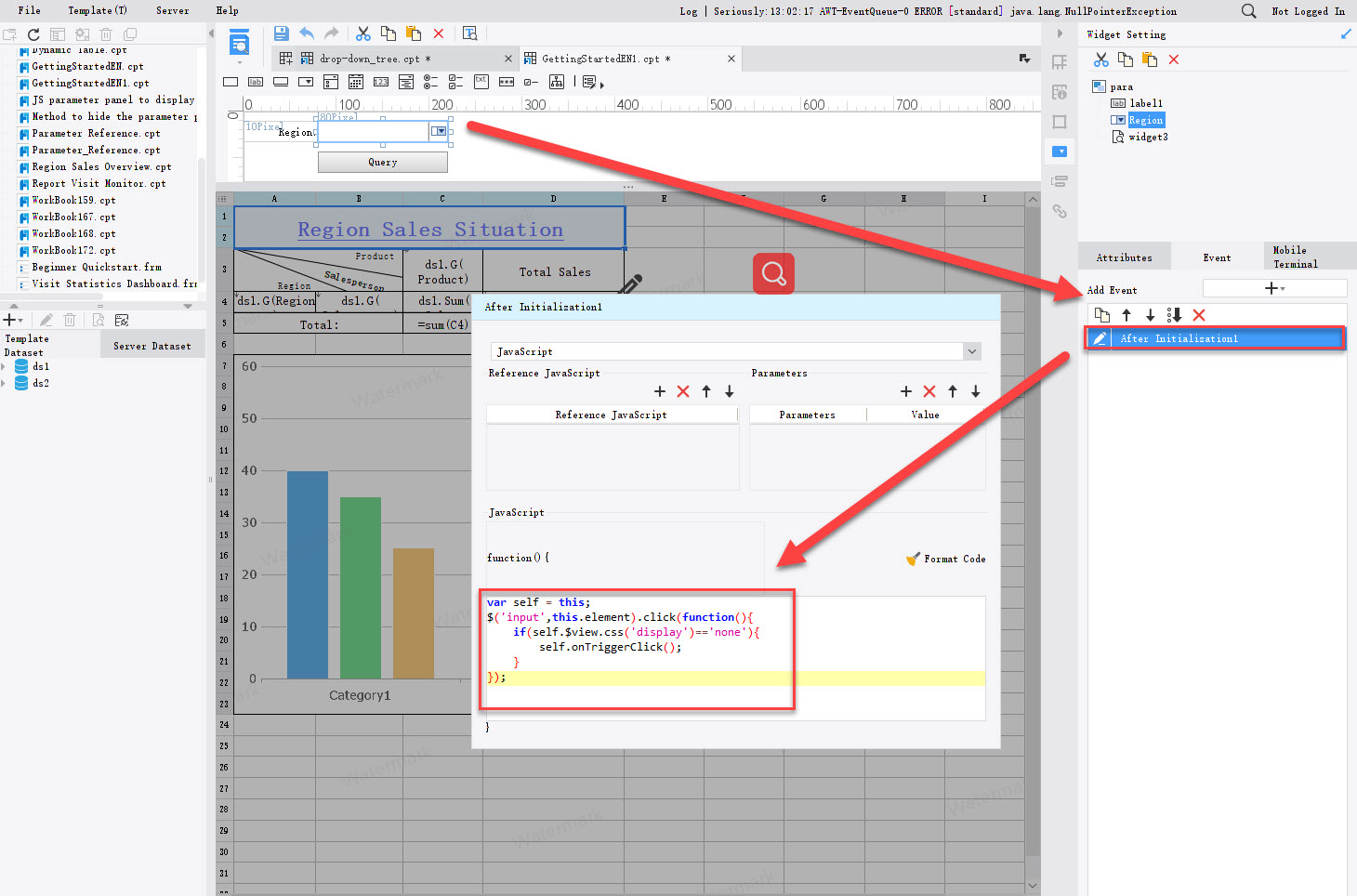
Task: Click the red search magnifier on the sheet
Action: tap(773, 273)
